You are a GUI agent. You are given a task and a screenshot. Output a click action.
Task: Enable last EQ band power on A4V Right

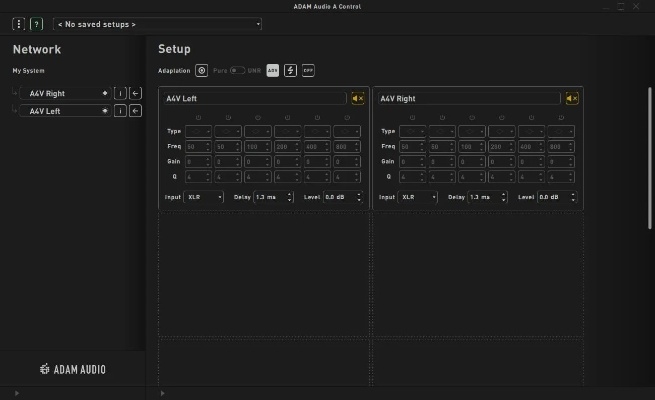click(561, 118)
